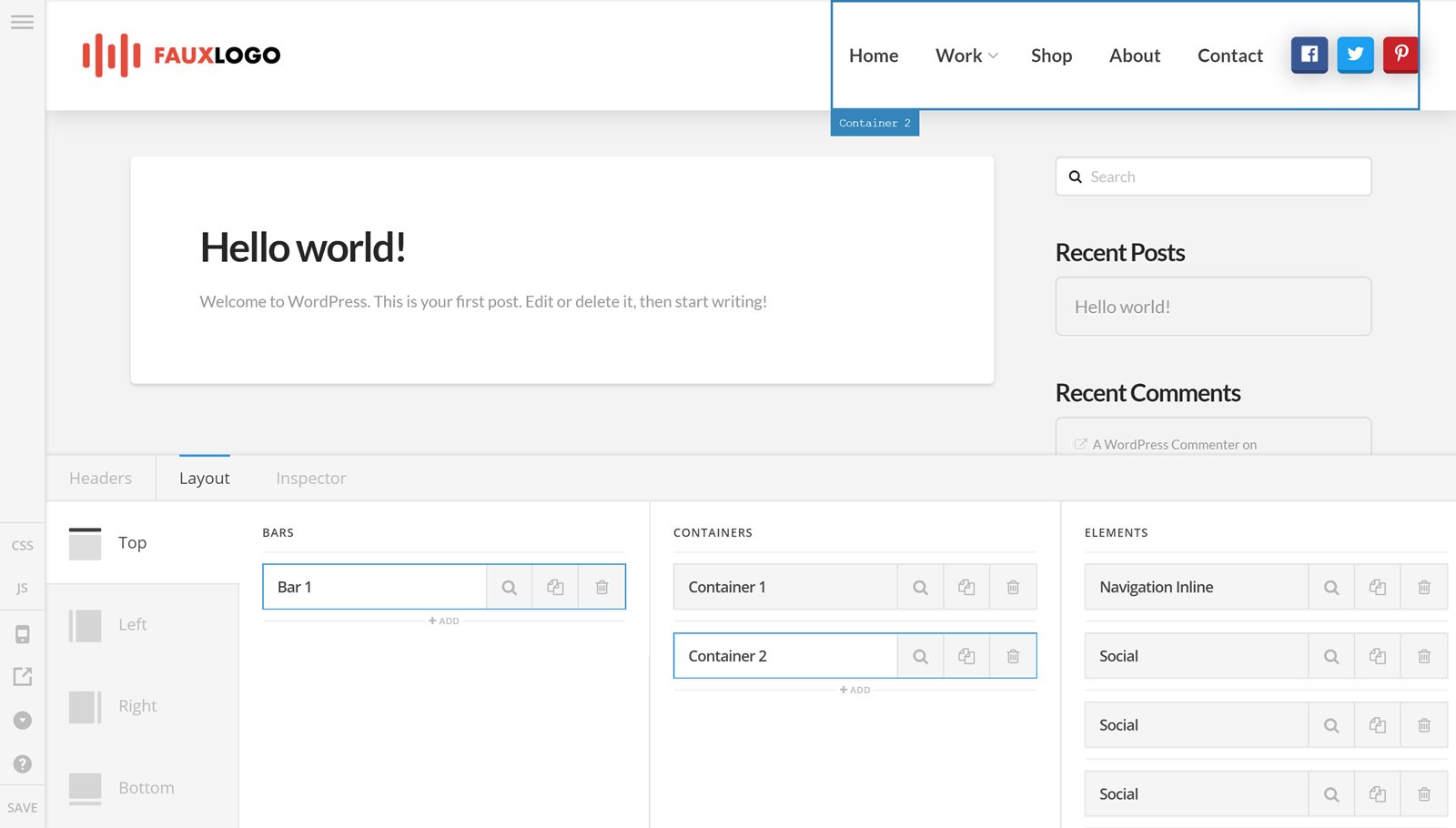The width and height of the screenshot is (1456, 828).
Task: Click the Twitter social icon in header
Action: point(1355,55)
